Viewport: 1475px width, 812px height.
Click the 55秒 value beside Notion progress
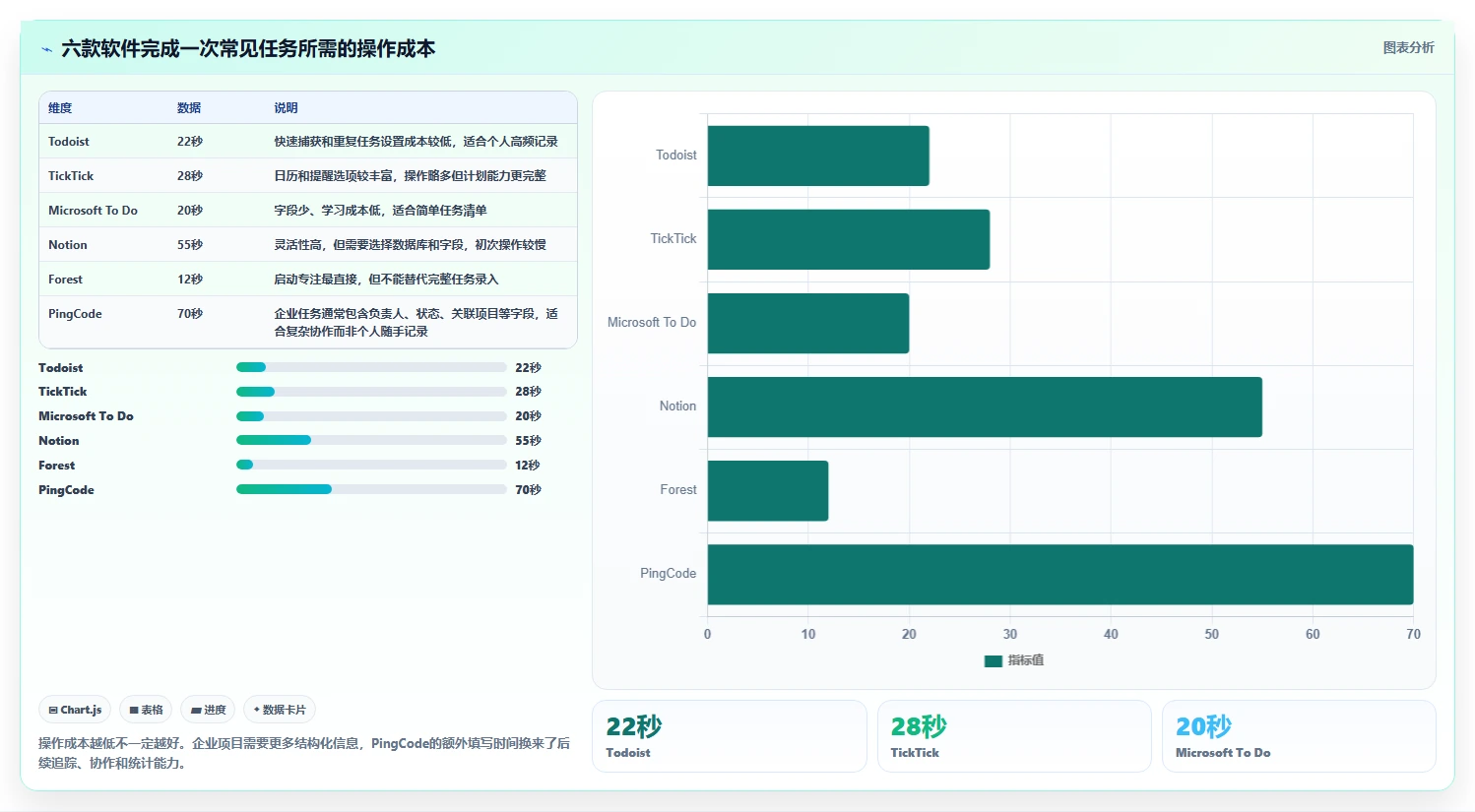pos(528,441)
